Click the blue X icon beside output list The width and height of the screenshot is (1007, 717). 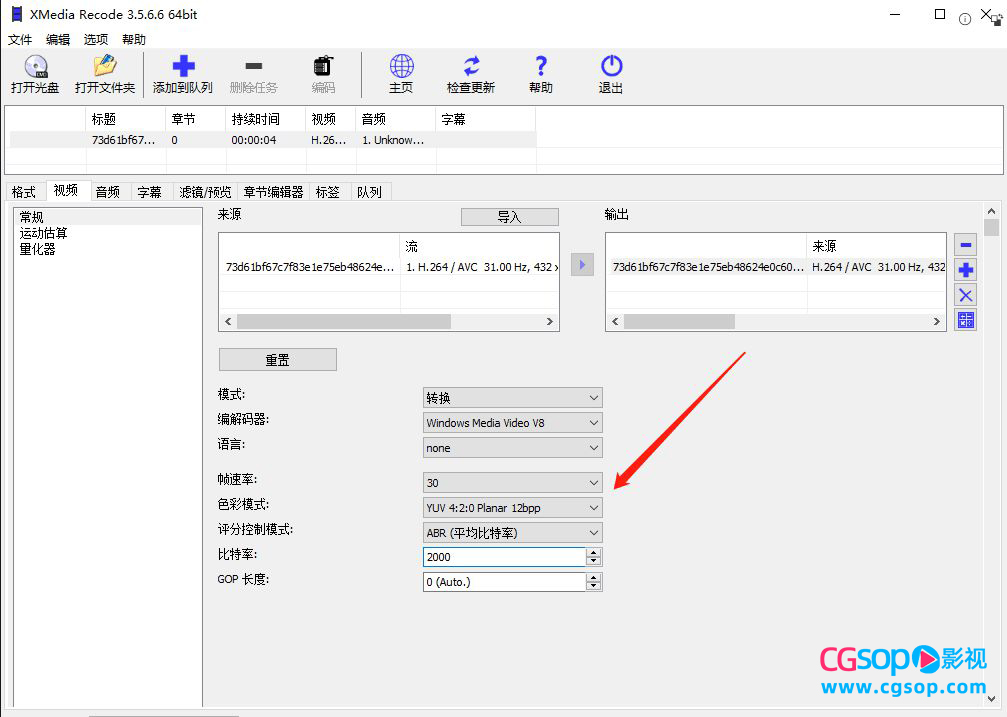point(966,295)
